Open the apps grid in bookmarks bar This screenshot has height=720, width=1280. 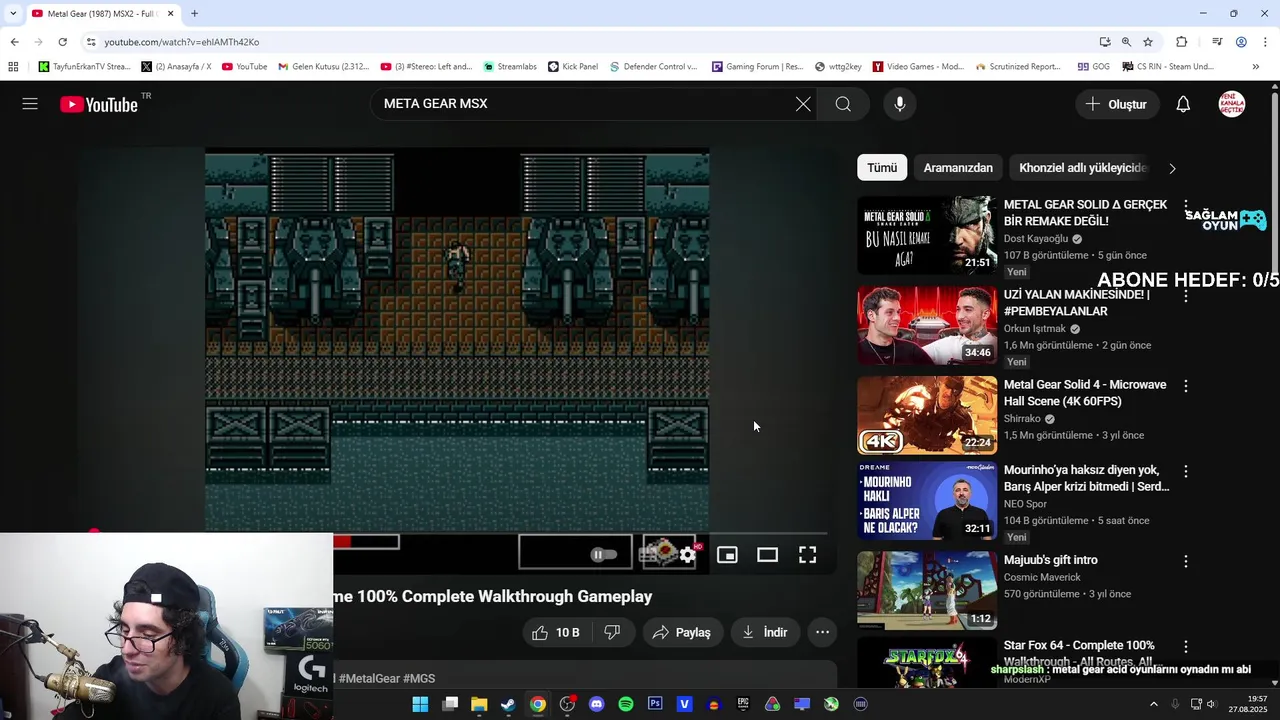coord(13,67)
